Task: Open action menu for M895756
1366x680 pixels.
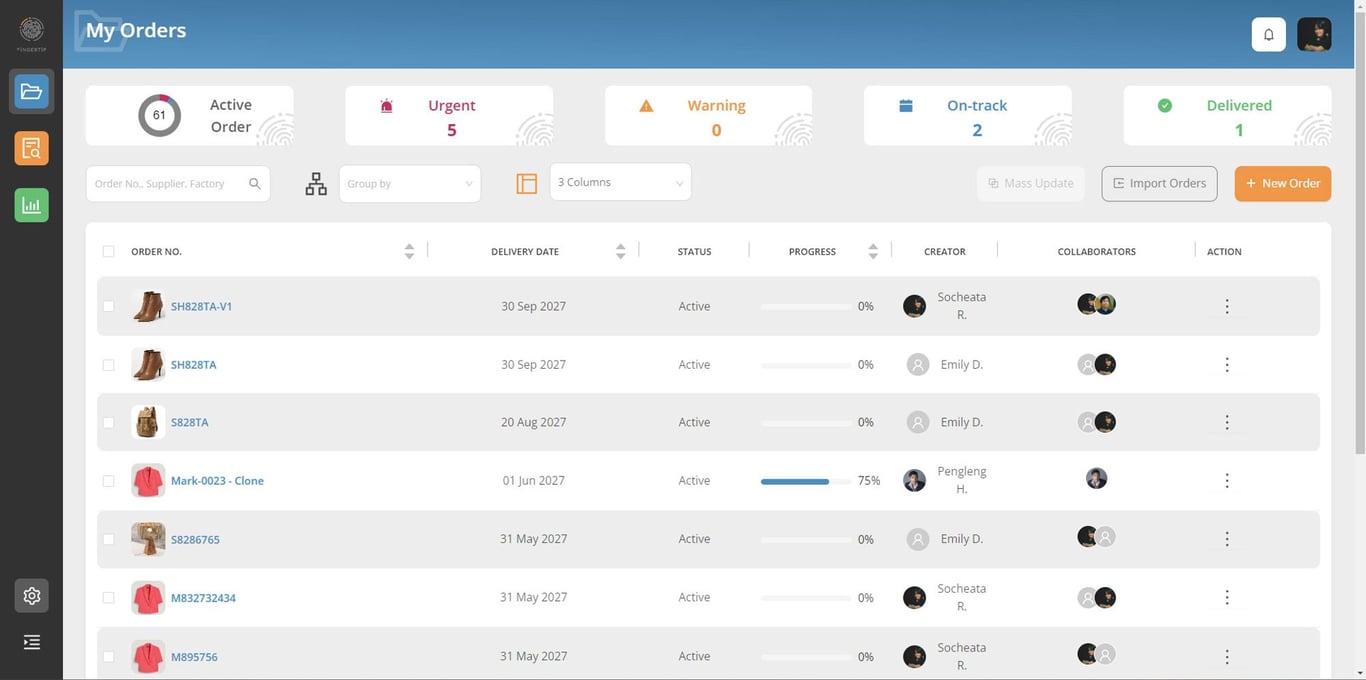Action: (x=1227, y=657)
